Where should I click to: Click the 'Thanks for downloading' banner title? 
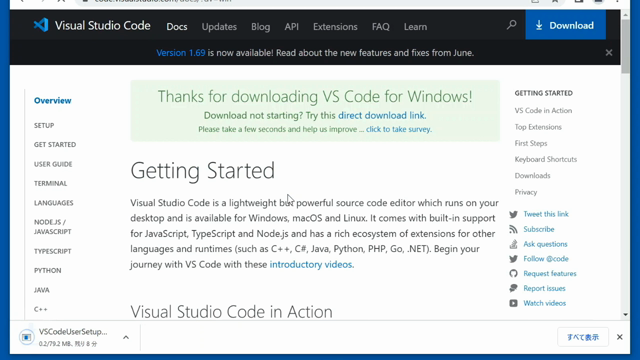(x=315, y=97)
